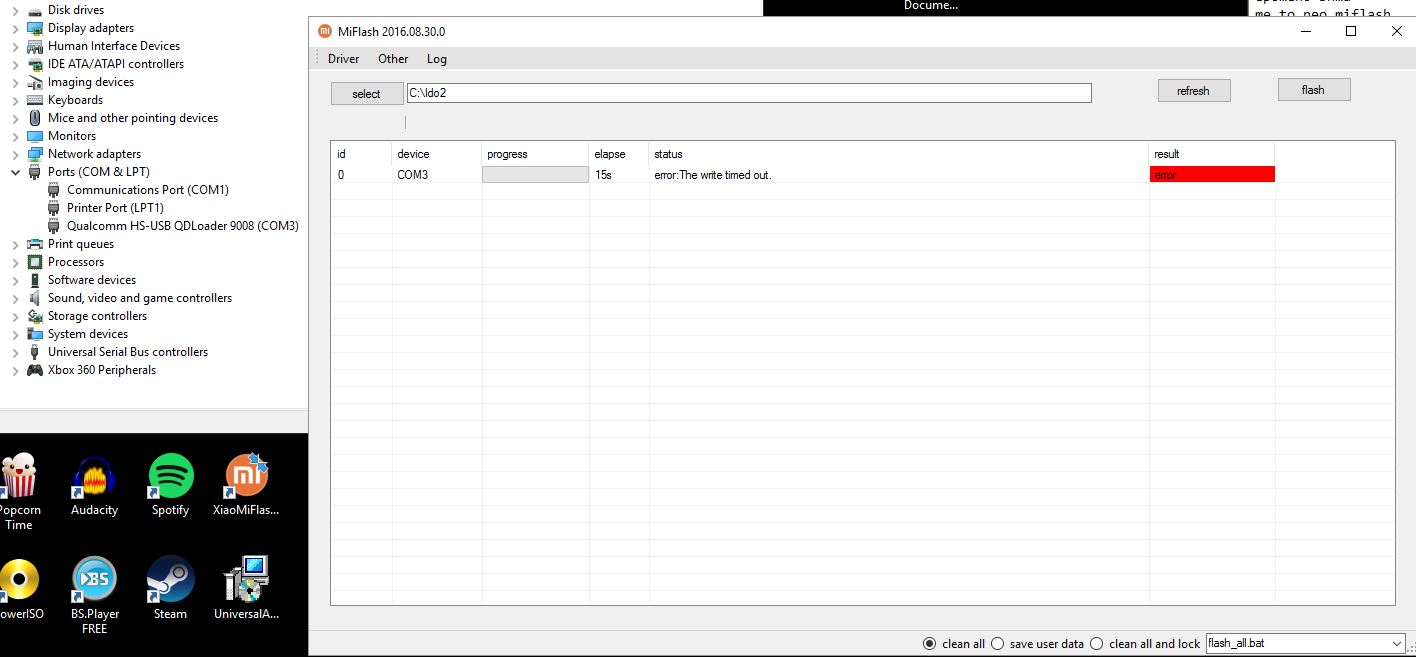Click the progress bar for COM3
This screenshot has height=657, width=1416.
535,174
